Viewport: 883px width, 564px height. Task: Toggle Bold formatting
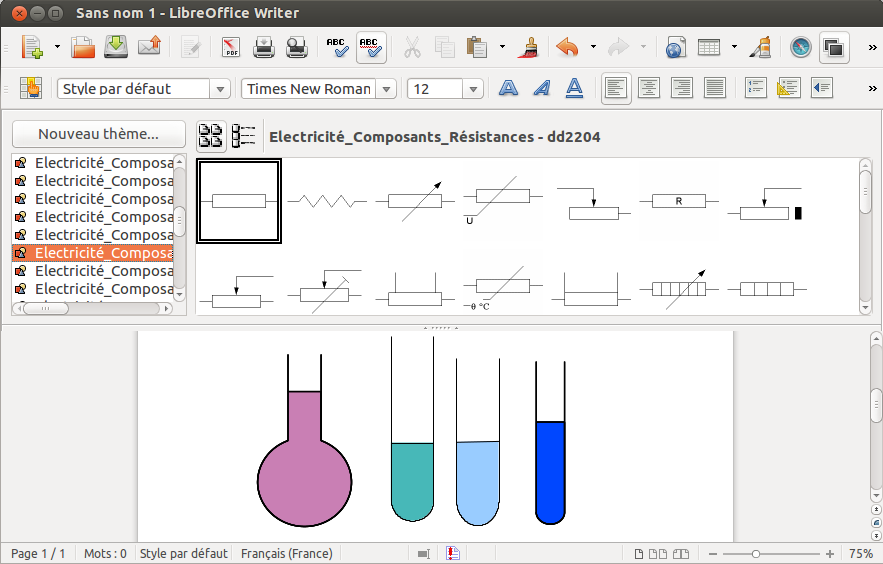(509, 88)
